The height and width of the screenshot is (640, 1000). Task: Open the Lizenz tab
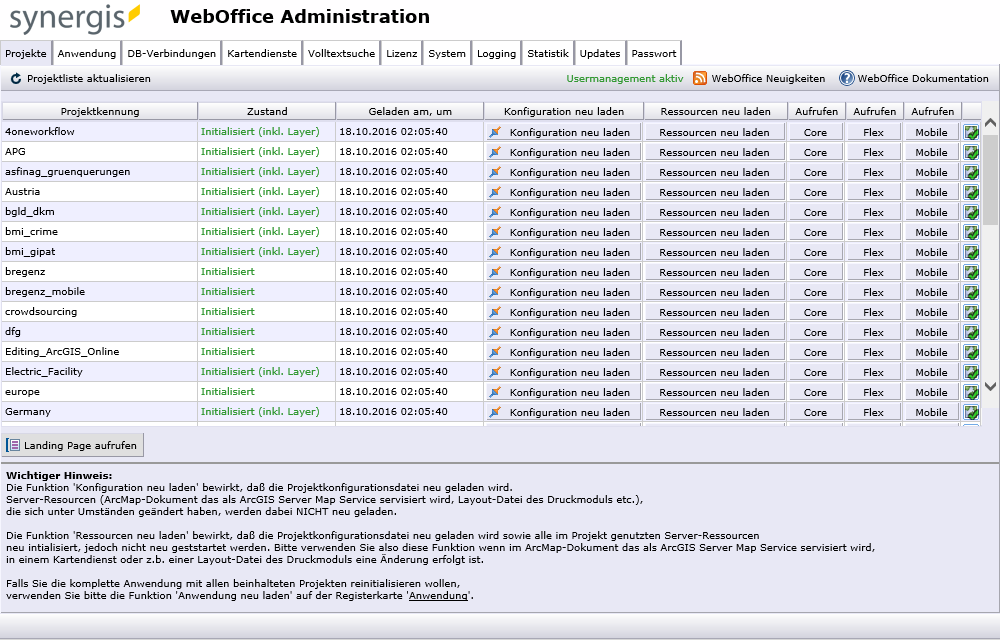coord(401,52)
